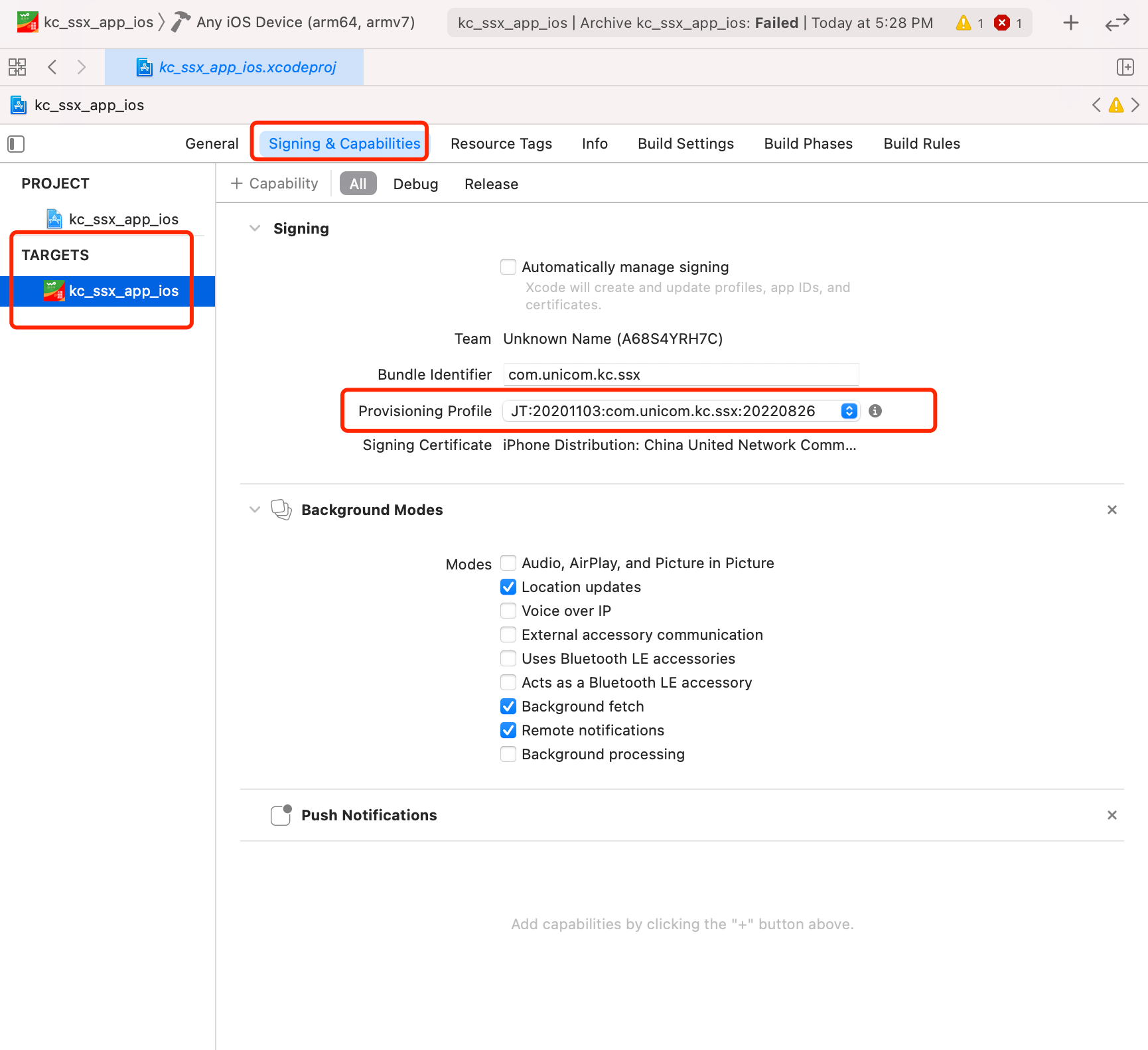Click the Background Modes capability icon
Screen dimensions: 1148x1050
click(281, 510)
